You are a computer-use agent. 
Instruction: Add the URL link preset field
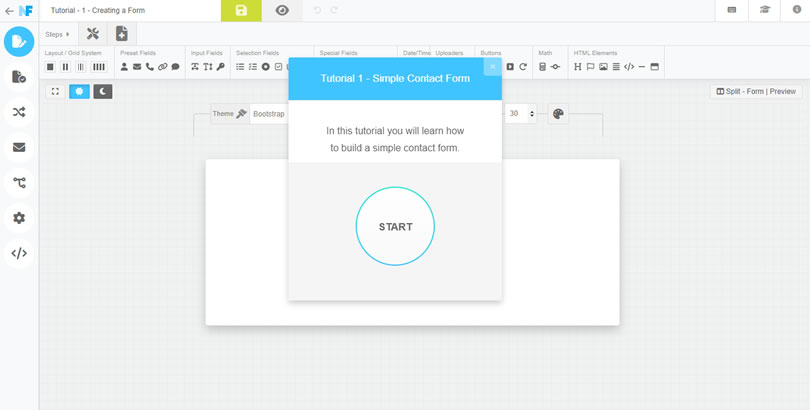click(163, 67)
